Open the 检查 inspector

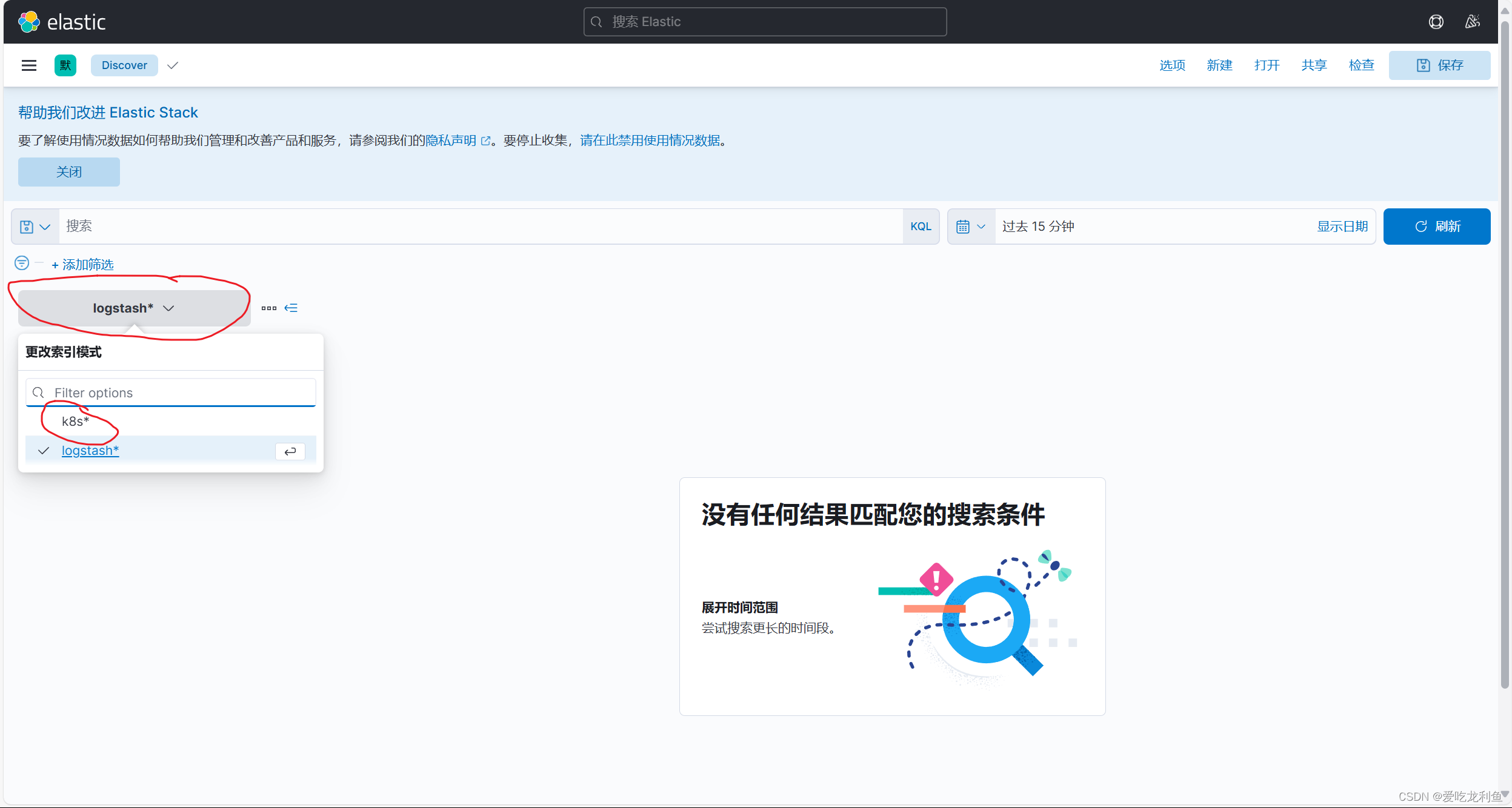[1361, 65]
